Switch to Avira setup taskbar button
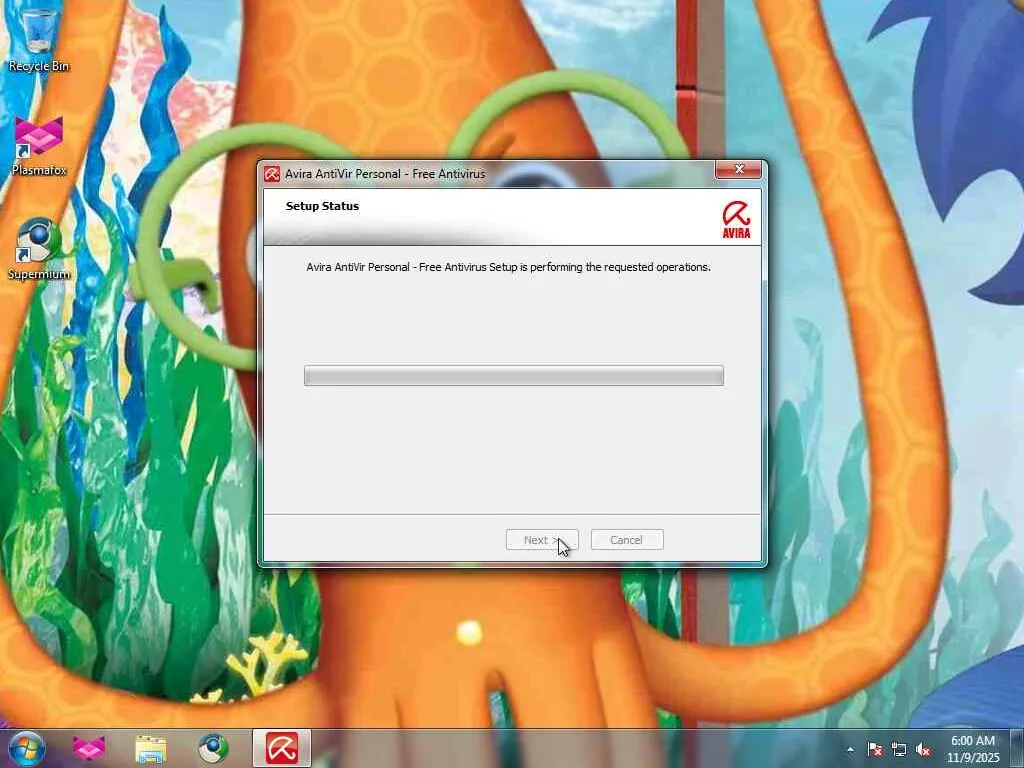 pyautogui.click(x=282, y=748)
